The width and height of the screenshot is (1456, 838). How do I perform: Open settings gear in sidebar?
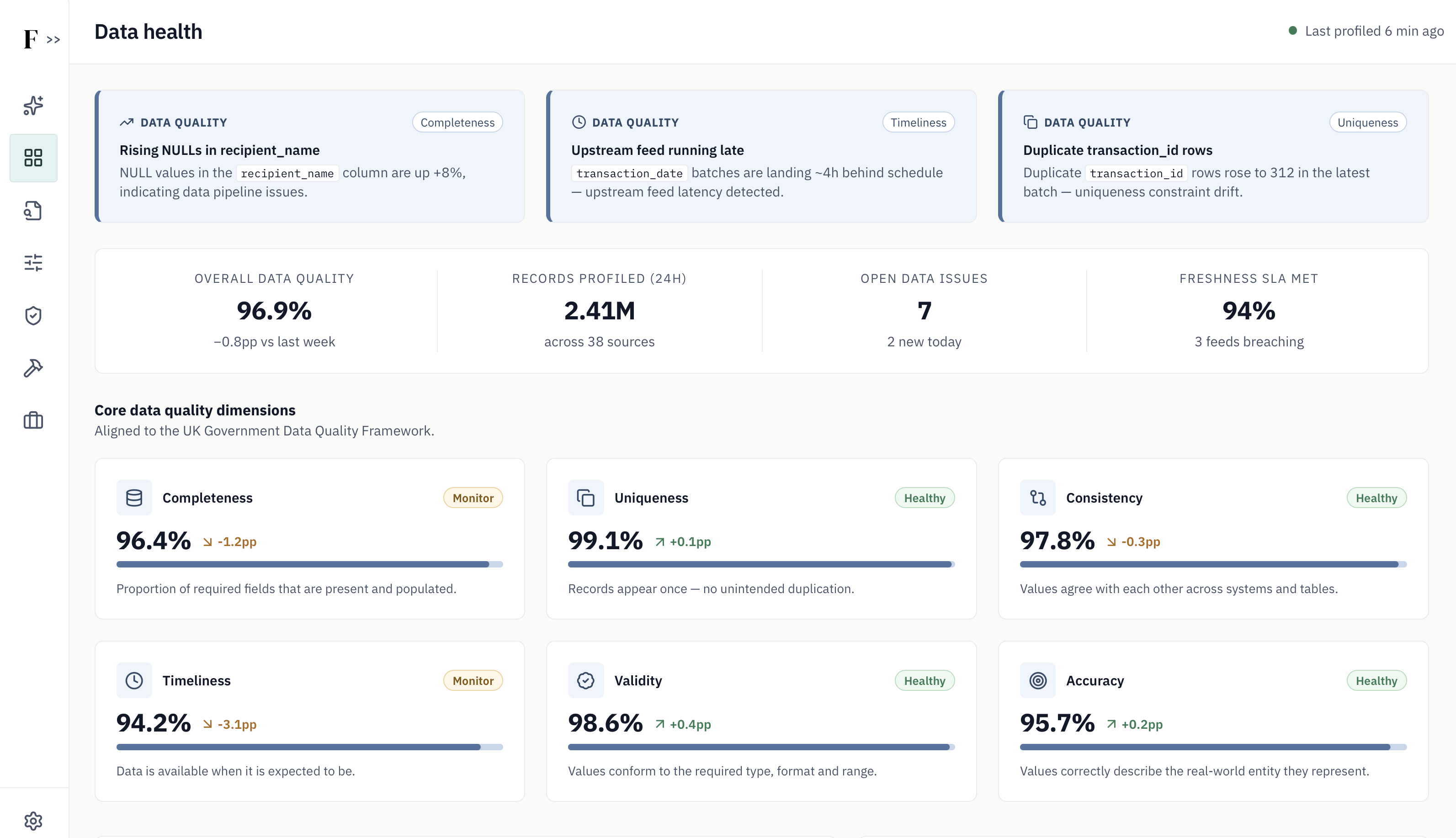click(33, 821)
